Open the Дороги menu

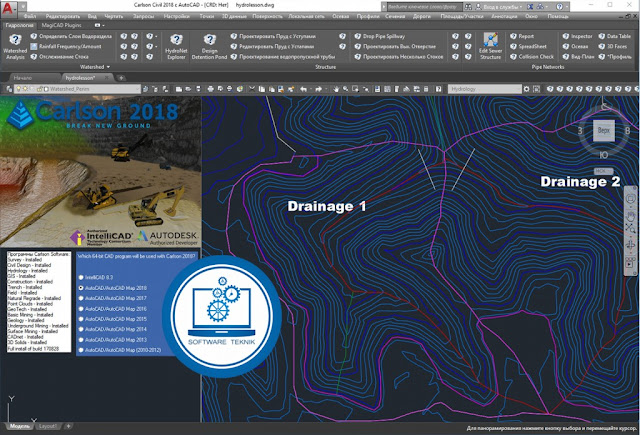tap(422, 16)
